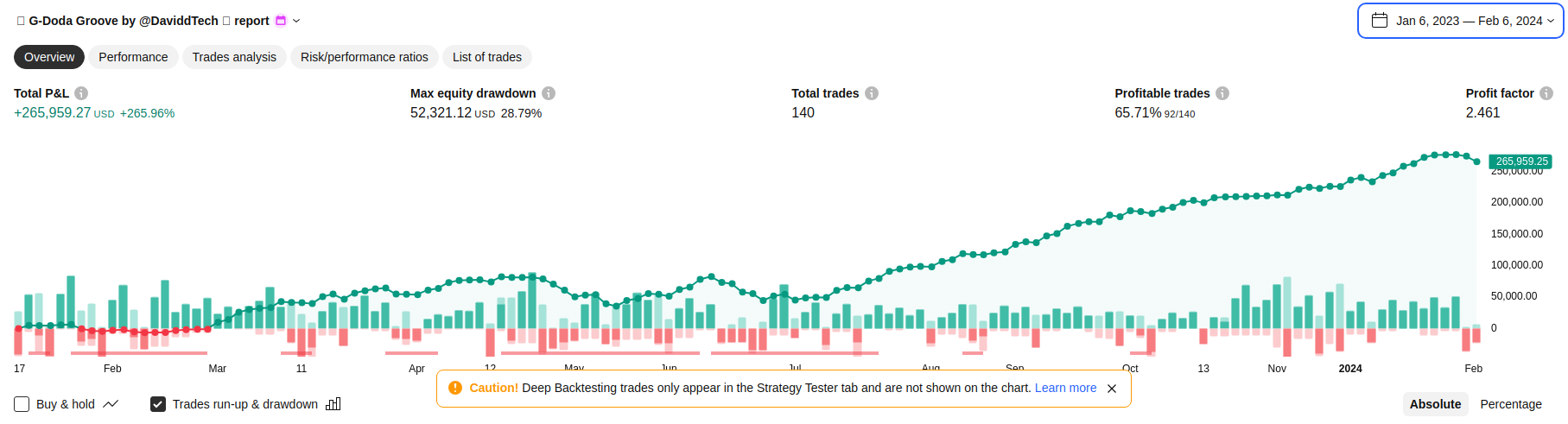Click the Max equity drawdown info icon
Viewport: 1568px width, 424px height.
click(549, 93)
